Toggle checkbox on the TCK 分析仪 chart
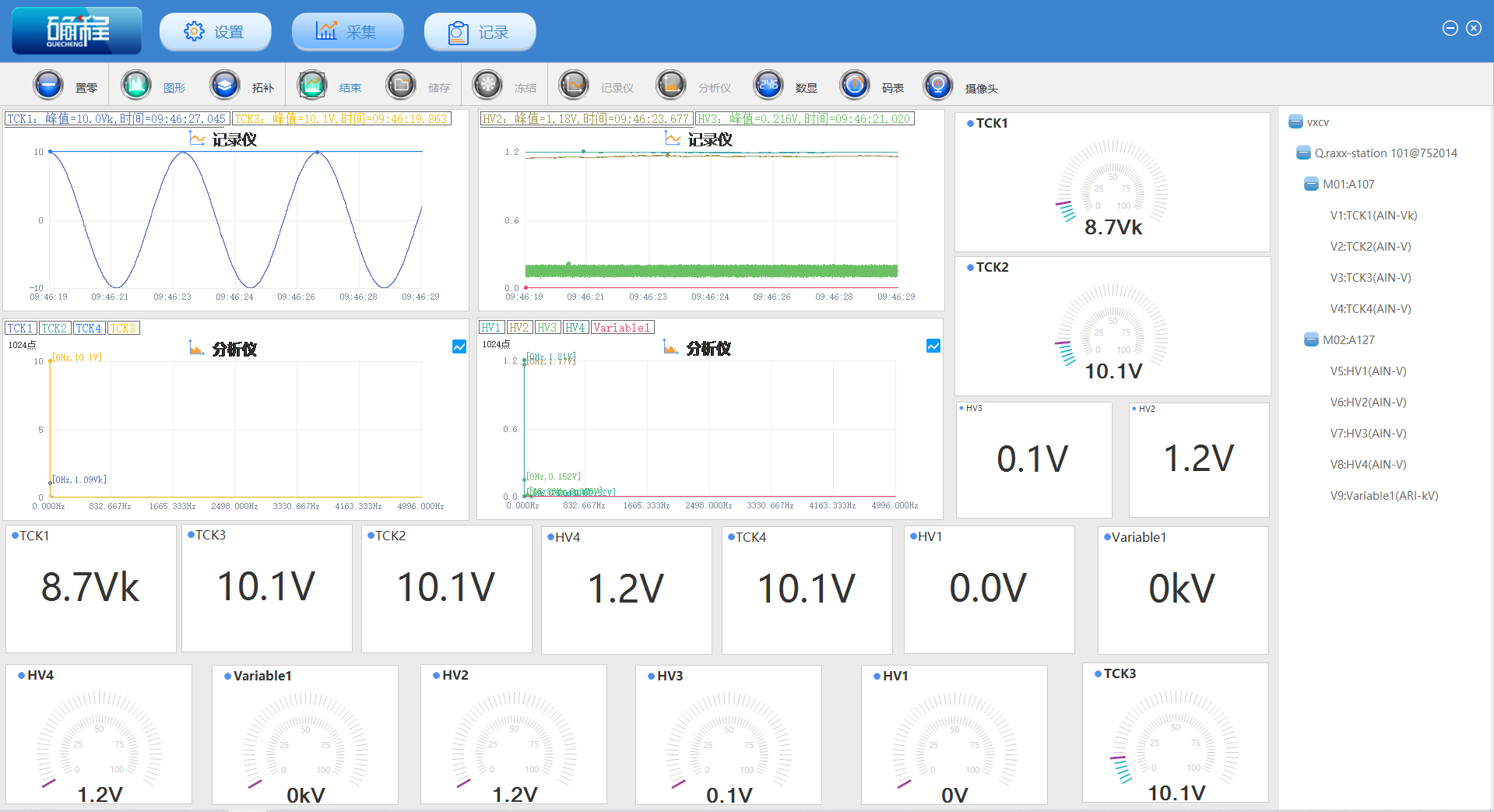The height and width of the screenshot is (812, 1494). tap(459, 346)
